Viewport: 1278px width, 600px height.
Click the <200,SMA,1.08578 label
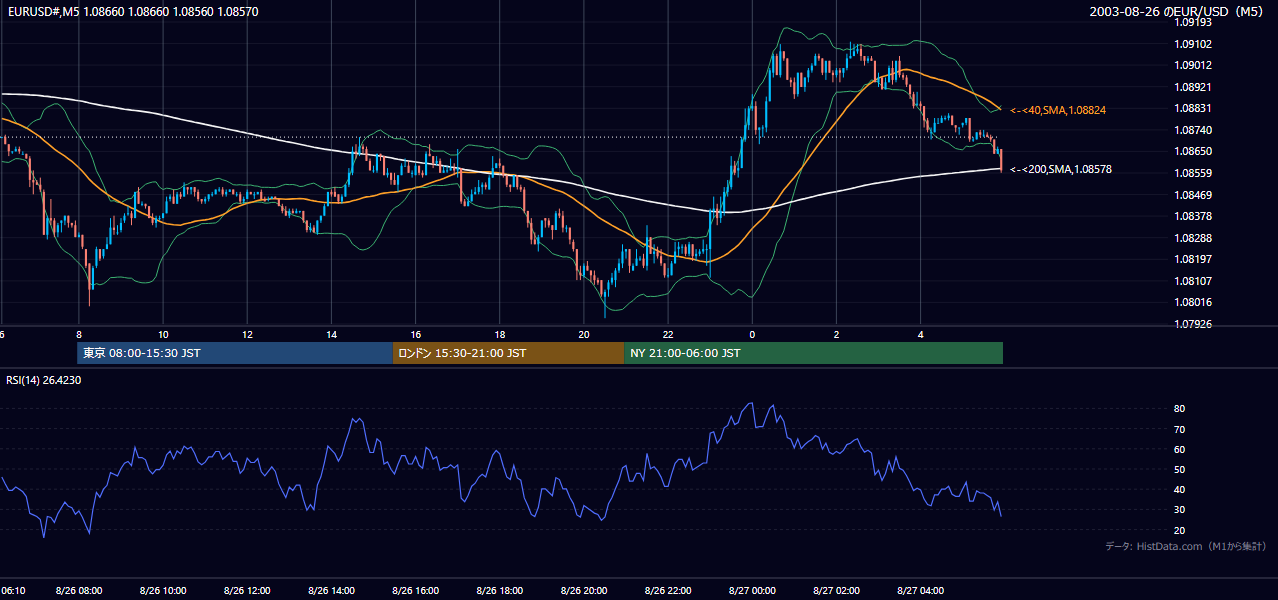tap(1061, 170)
